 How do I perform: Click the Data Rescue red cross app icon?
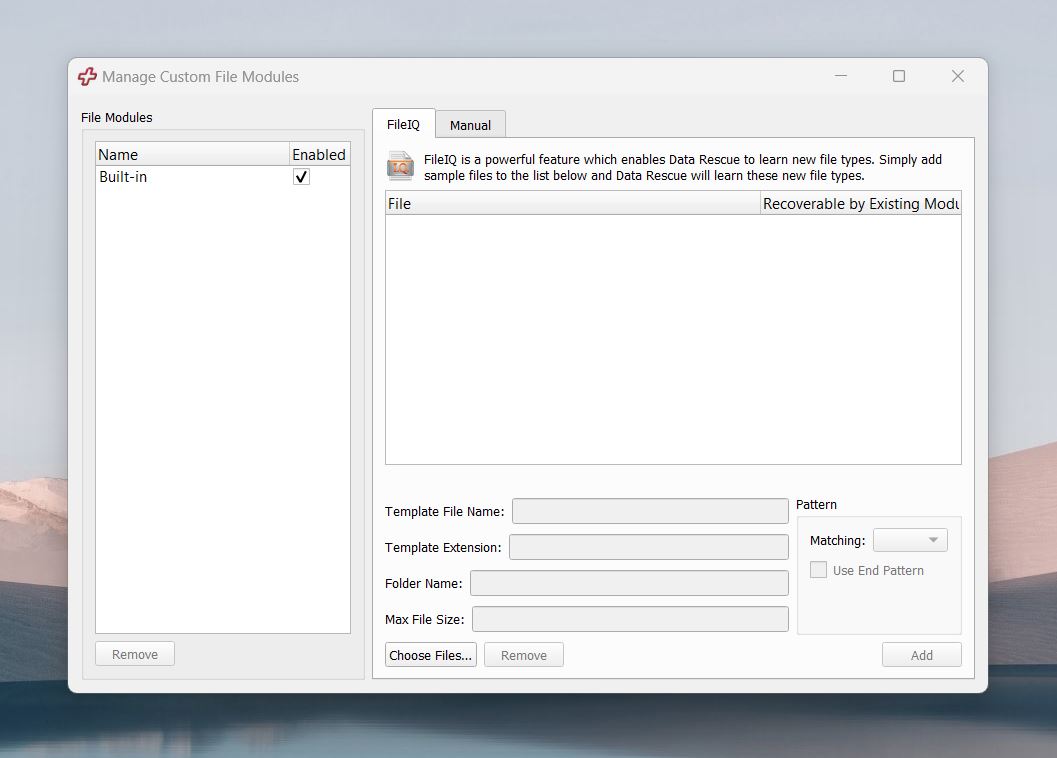(x=87, y=77)
